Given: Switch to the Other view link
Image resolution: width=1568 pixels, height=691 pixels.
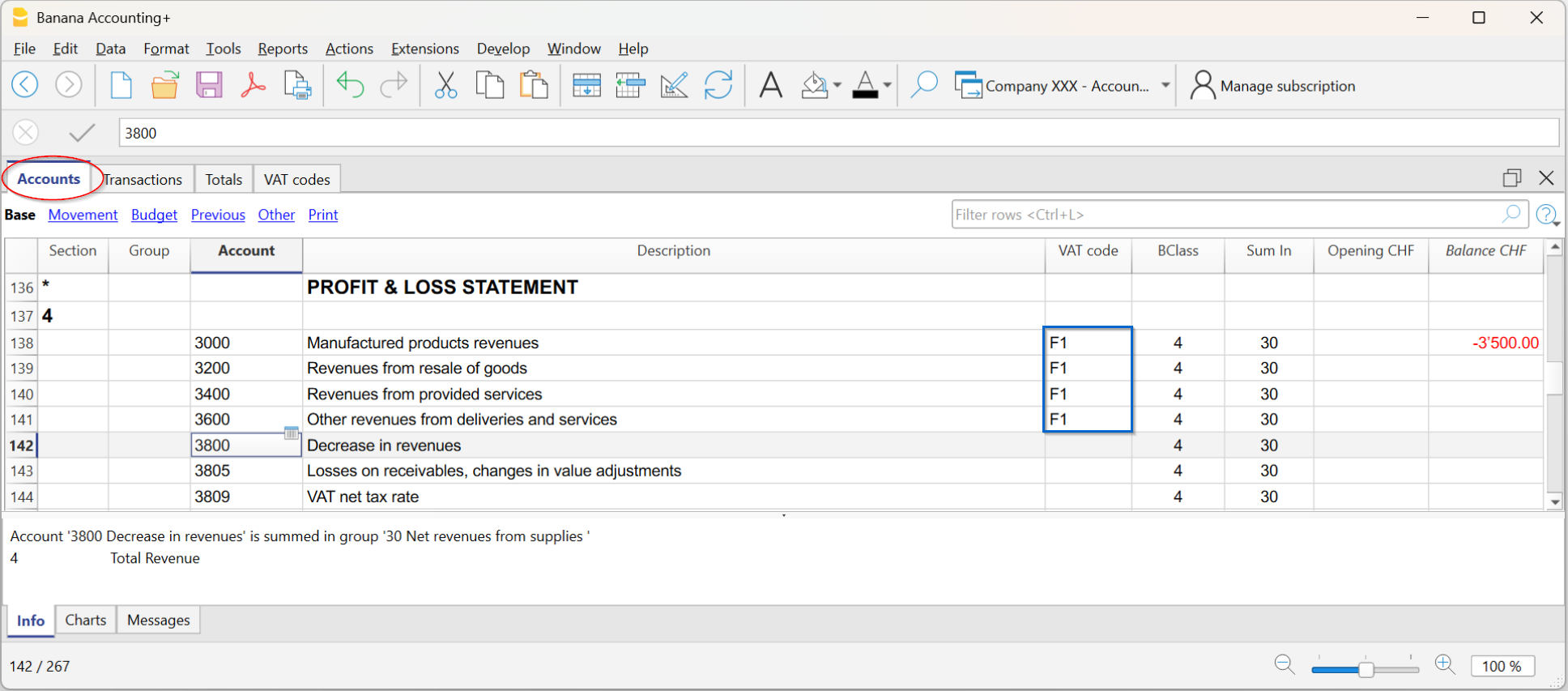Looking at the screenshot, I should click(276, 215).
